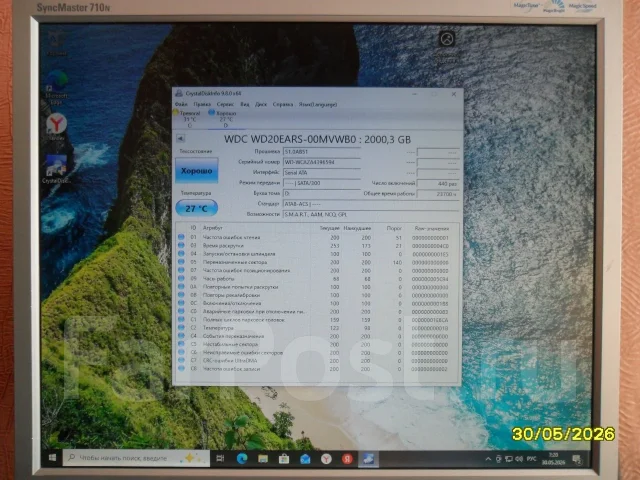Select row 07 Частота ошибок позиционирования
This screenshot has width=640, height=480.
(x=317, y=270)
